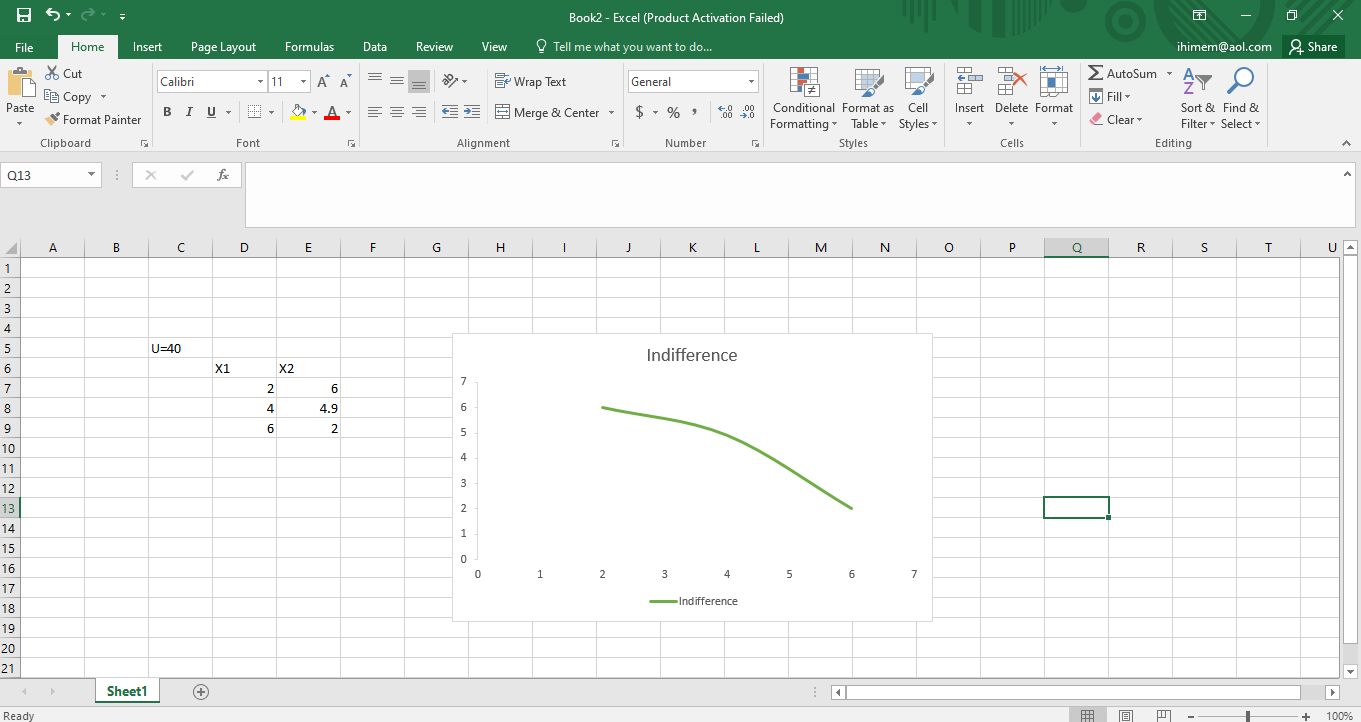Screen dimensions: 1361x722
Task: Open Conditional Formatting menu
Action: coord(803,99)
